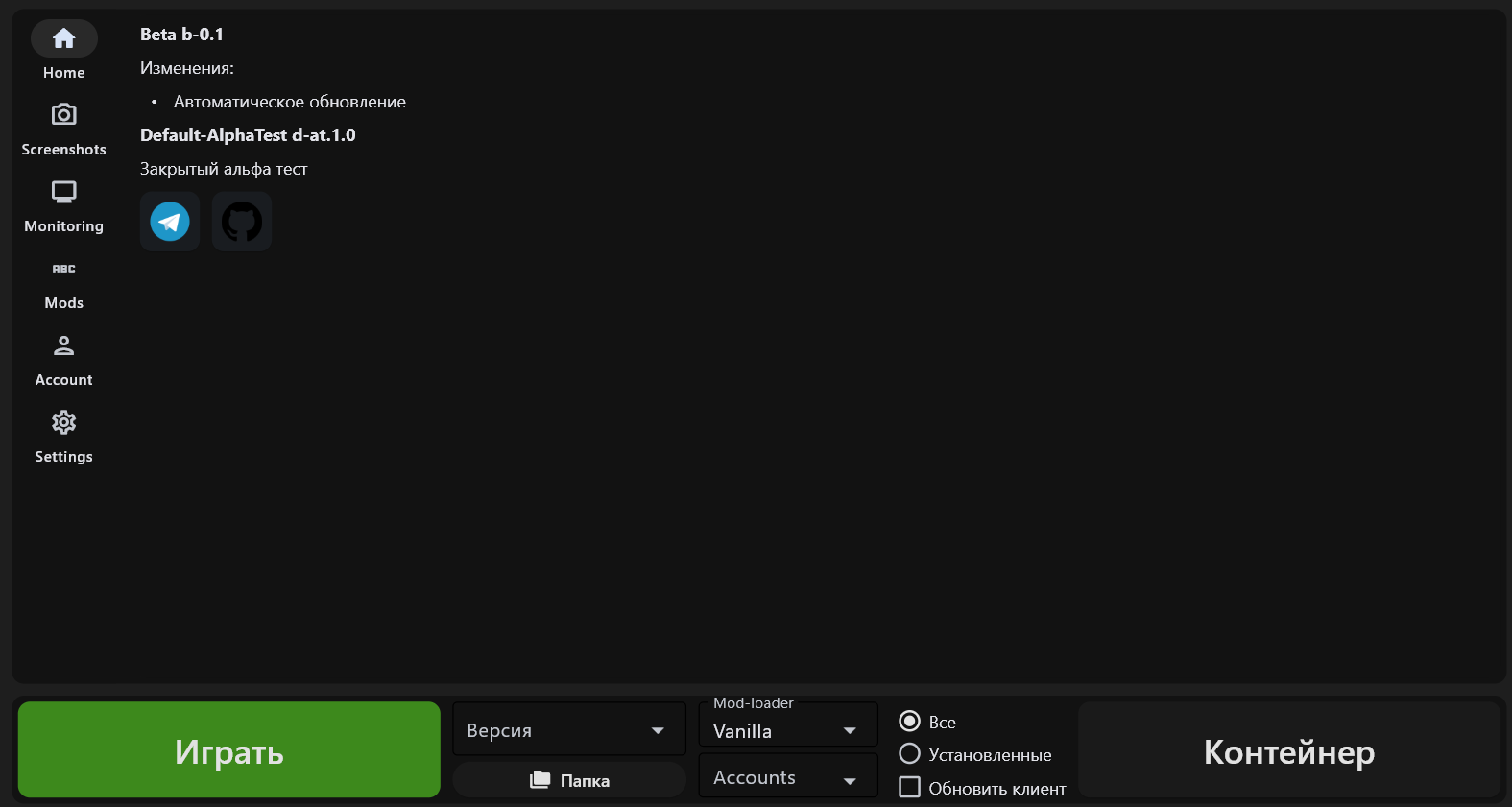Open Settings via the gear icon
Screen dimensions: 1512x807
[64, 422]
